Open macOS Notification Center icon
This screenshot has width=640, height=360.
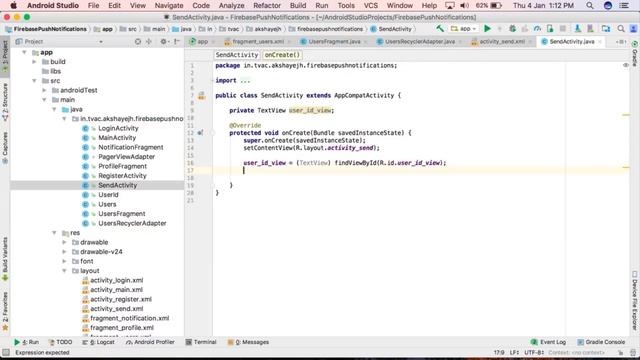[x=624, y=5]
